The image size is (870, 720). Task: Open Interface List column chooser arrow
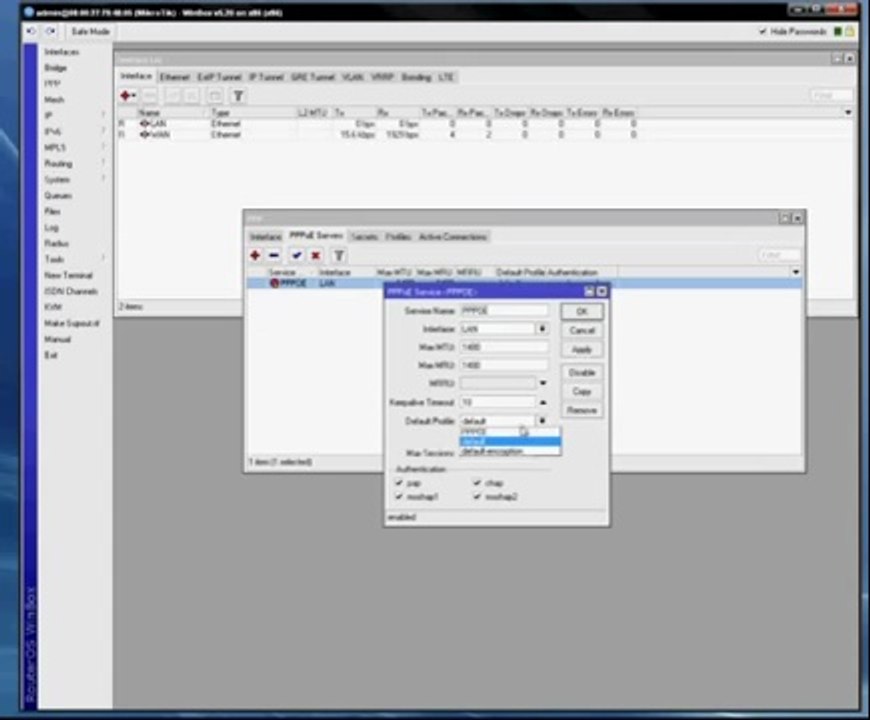tap(848, 113)
